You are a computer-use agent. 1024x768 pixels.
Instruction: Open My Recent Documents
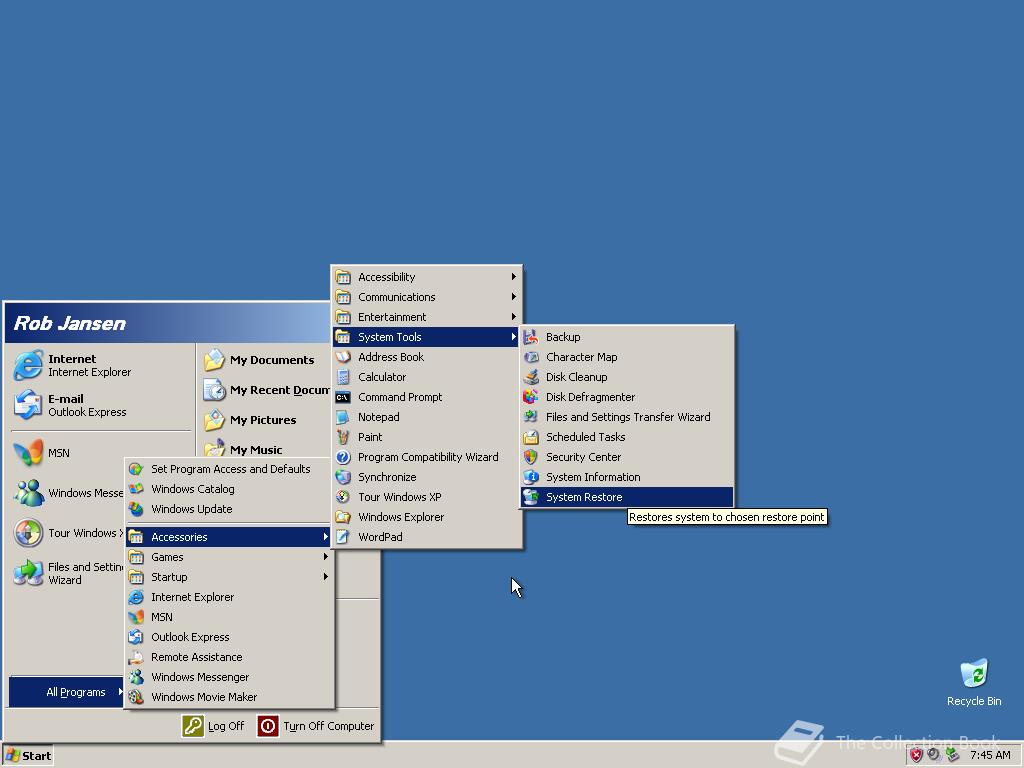click(264, 390)
